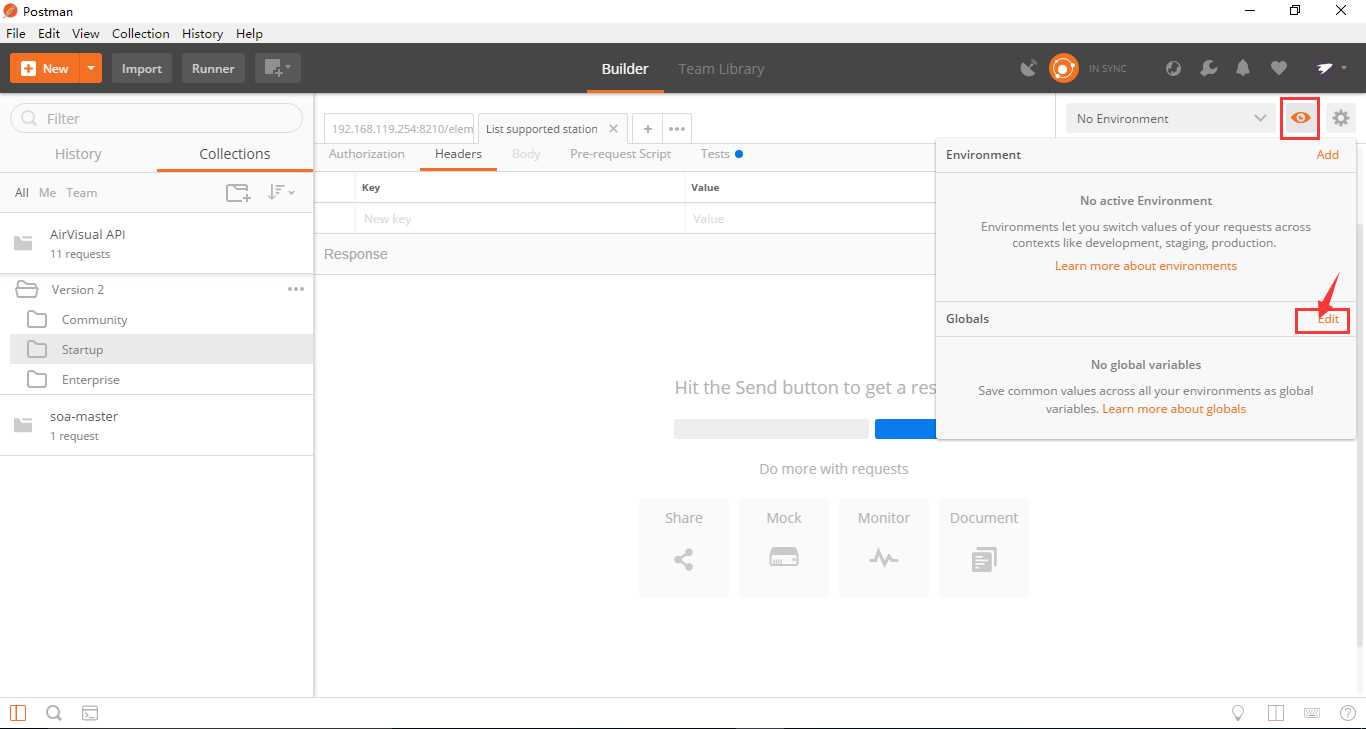This screenshot has height=729, width=1366.
Task: Click the heart icon in header
Action: pyautogui.click(x=1278, y=68)
